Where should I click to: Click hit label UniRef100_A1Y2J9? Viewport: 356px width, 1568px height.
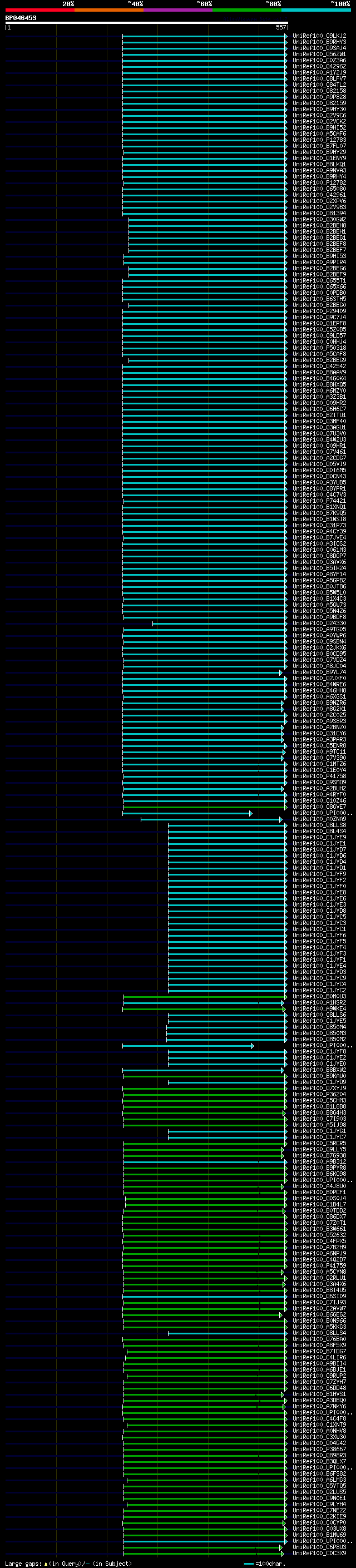coord(319,72)
